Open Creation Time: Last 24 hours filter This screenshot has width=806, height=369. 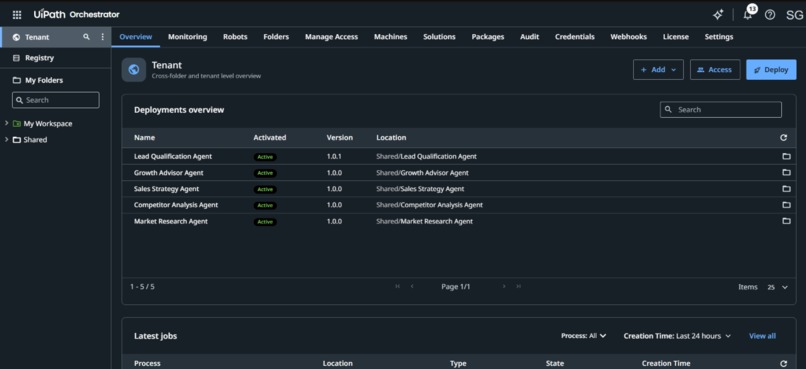coord(677,336)
